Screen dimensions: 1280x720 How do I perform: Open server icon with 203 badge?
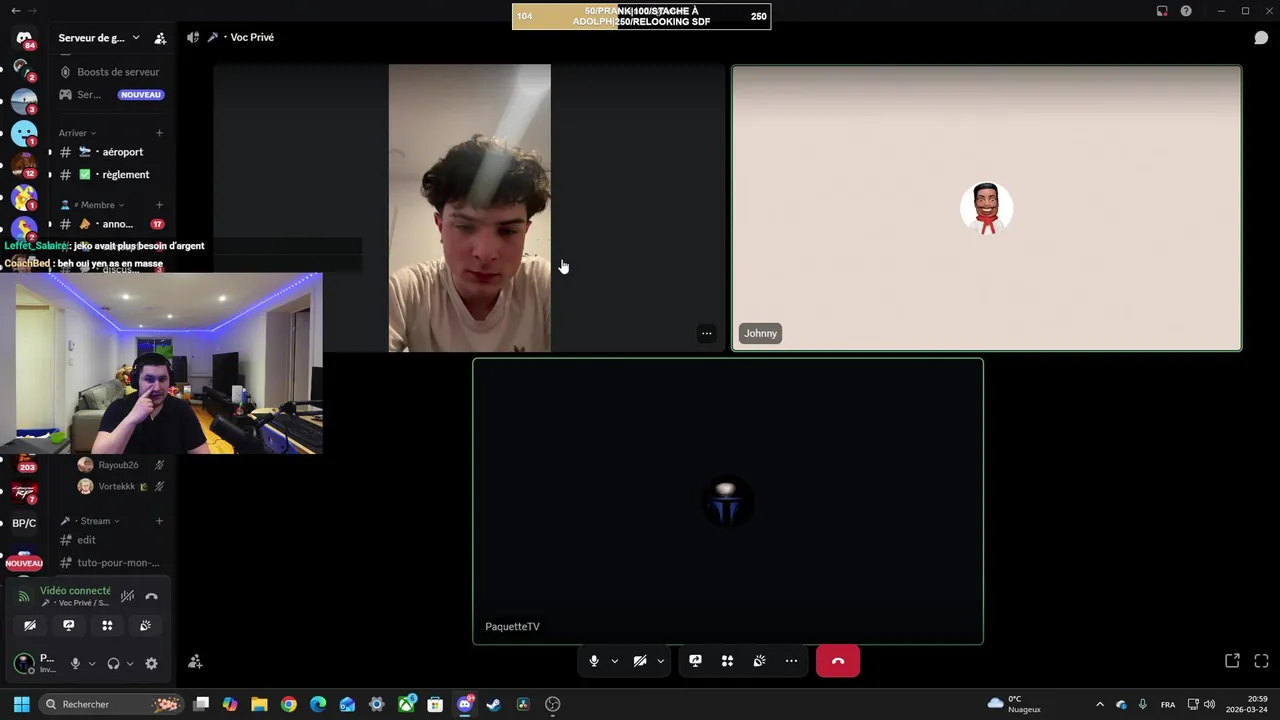pos(24,463)
